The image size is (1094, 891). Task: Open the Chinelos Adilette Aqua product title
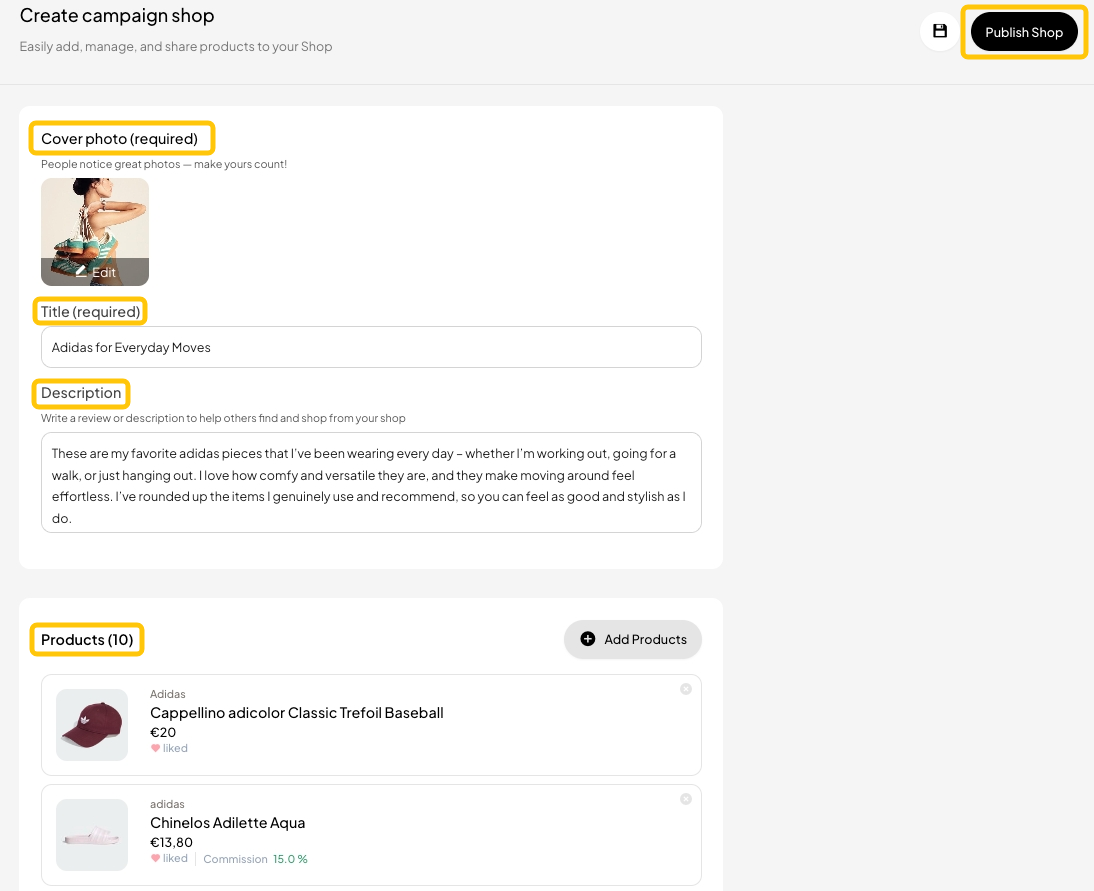point(227,823)
